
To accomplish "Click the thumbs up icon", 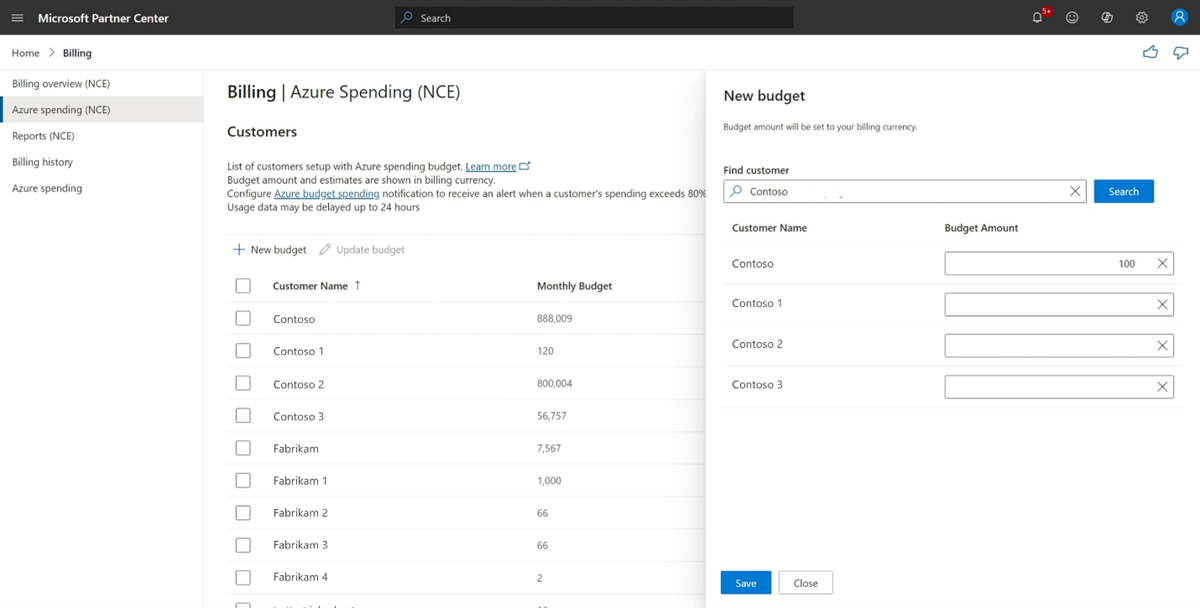I will (1150, 52).
